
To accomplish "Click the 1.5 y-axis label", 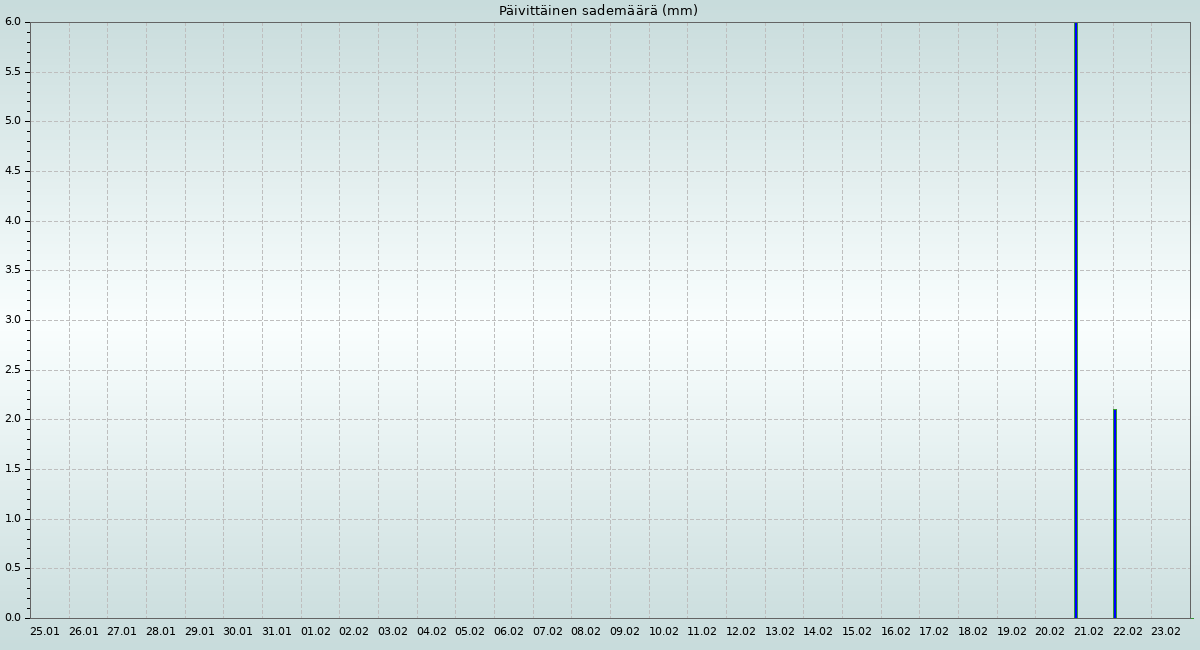I will tap(13, 468).
